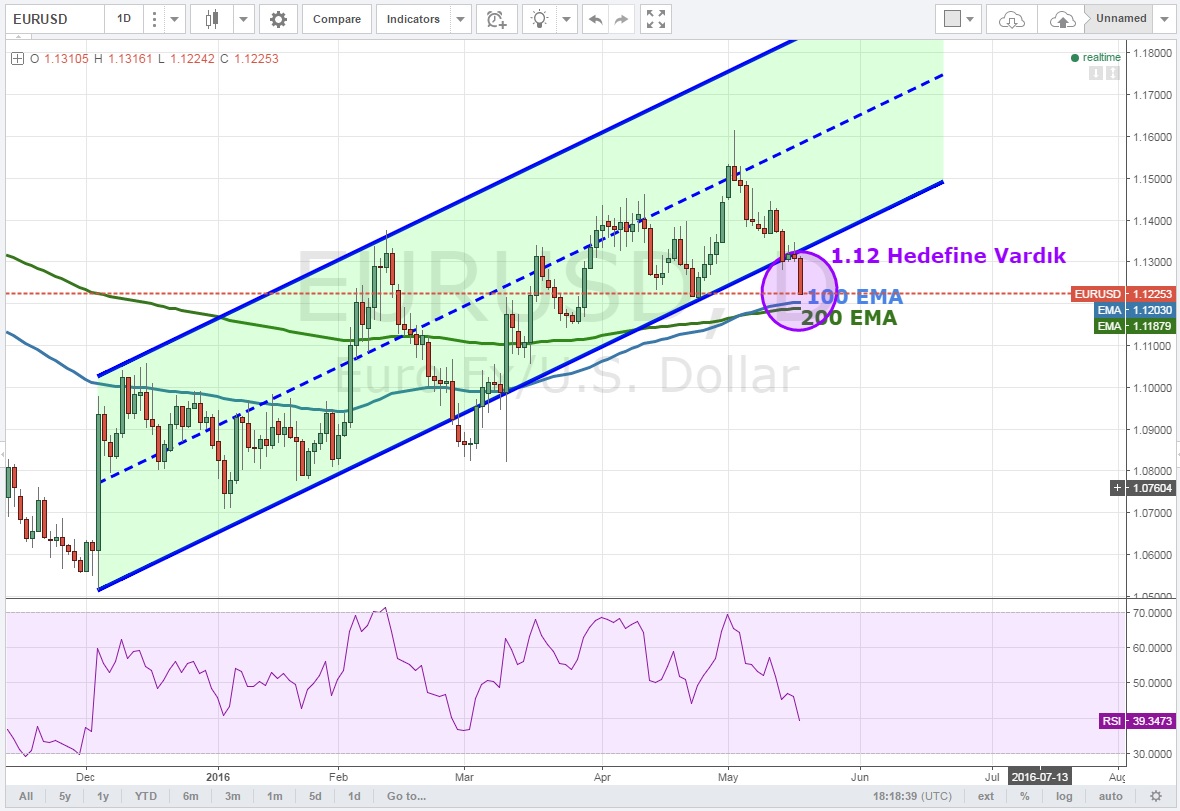Click the Compare button

[x=336, y=19]
